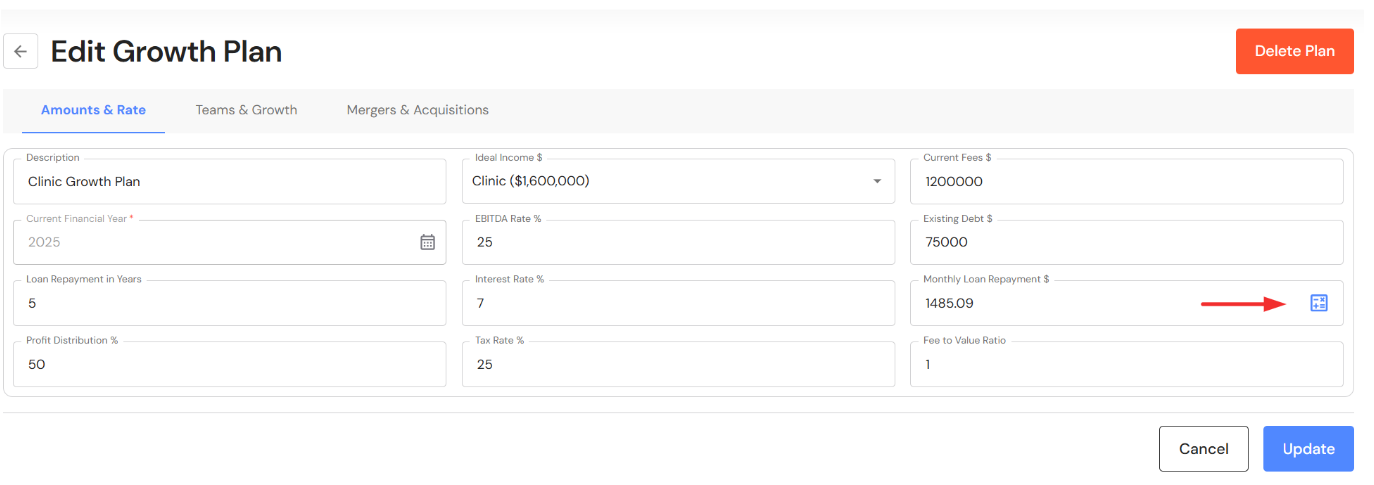Viewport: 1374px width, 485px height.
Task: Click the Cancel button
Action: pos(1203,449)
